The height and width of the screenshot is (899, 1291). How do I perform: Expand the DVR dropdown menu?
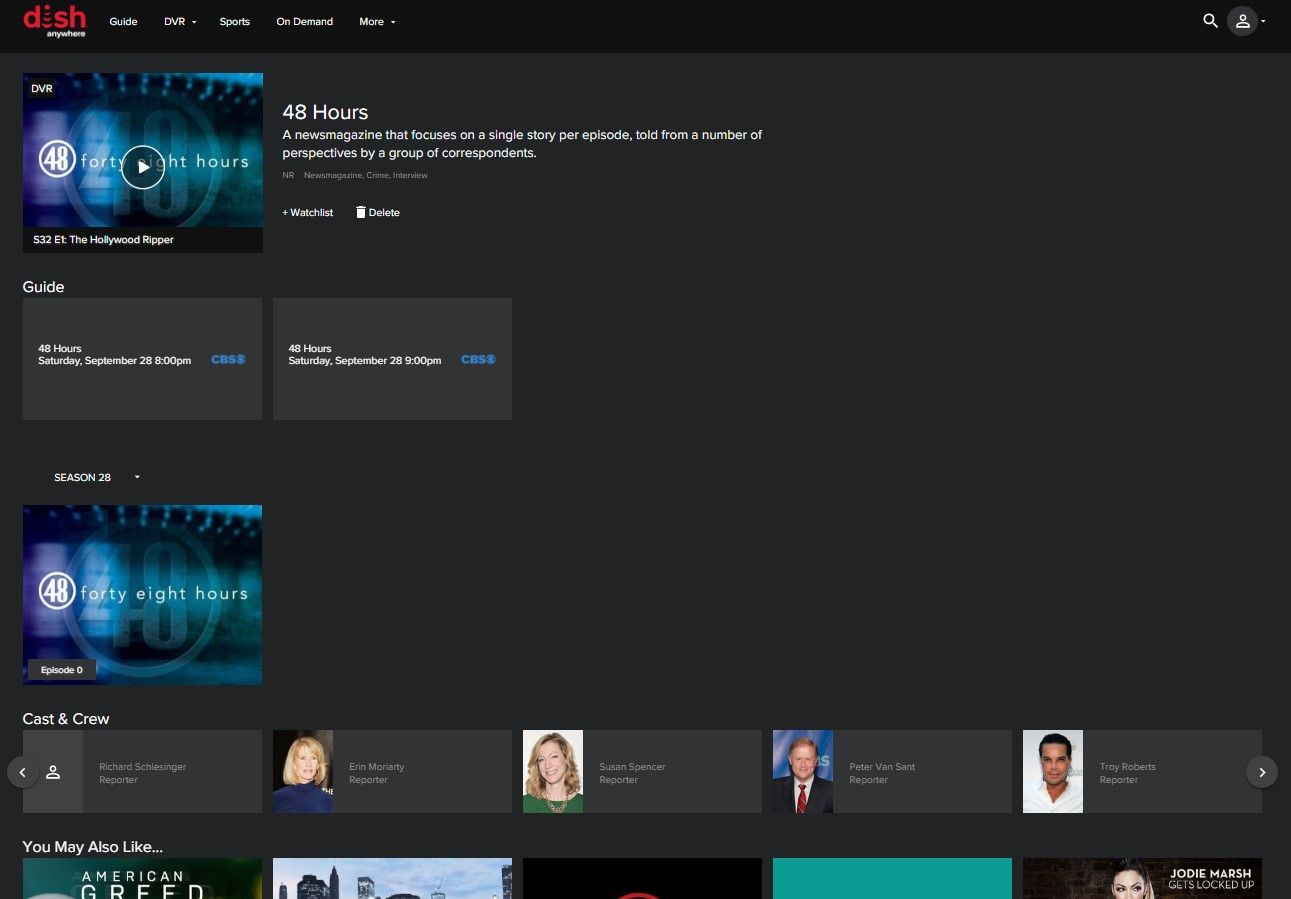tap(181, 22)
